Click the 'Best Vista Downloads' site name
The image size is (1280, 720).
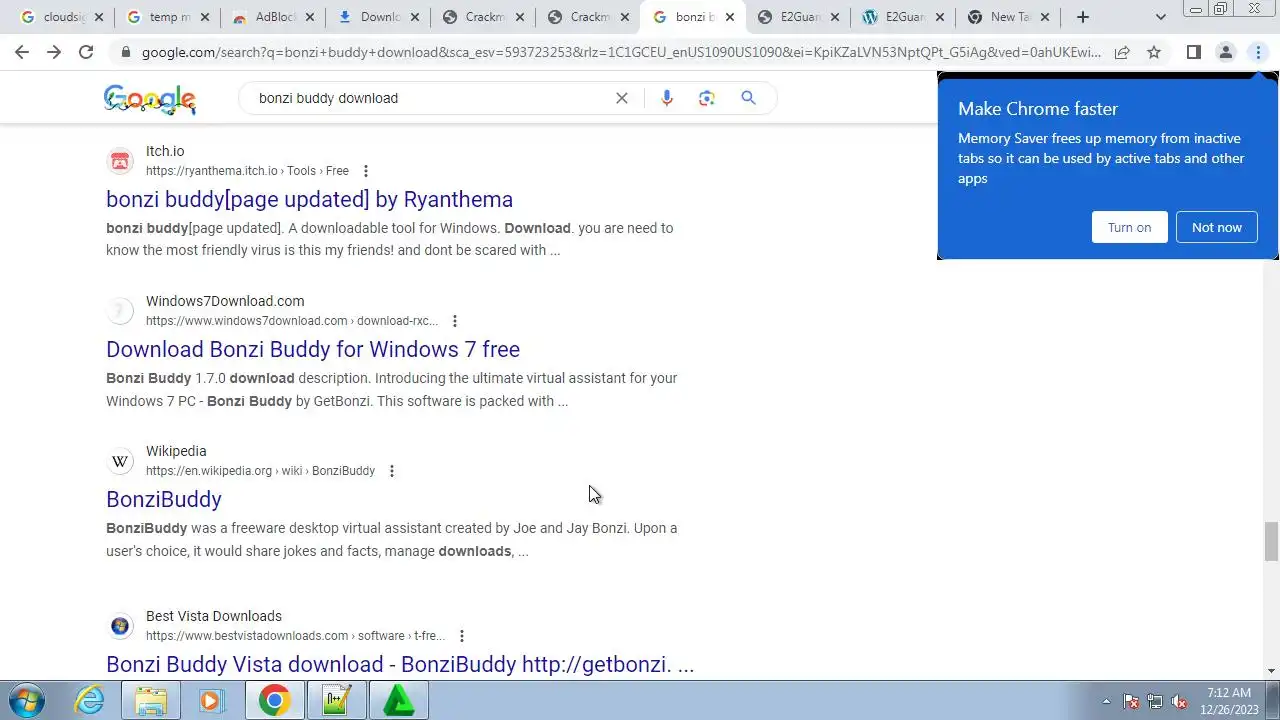(x=214, y=616)
